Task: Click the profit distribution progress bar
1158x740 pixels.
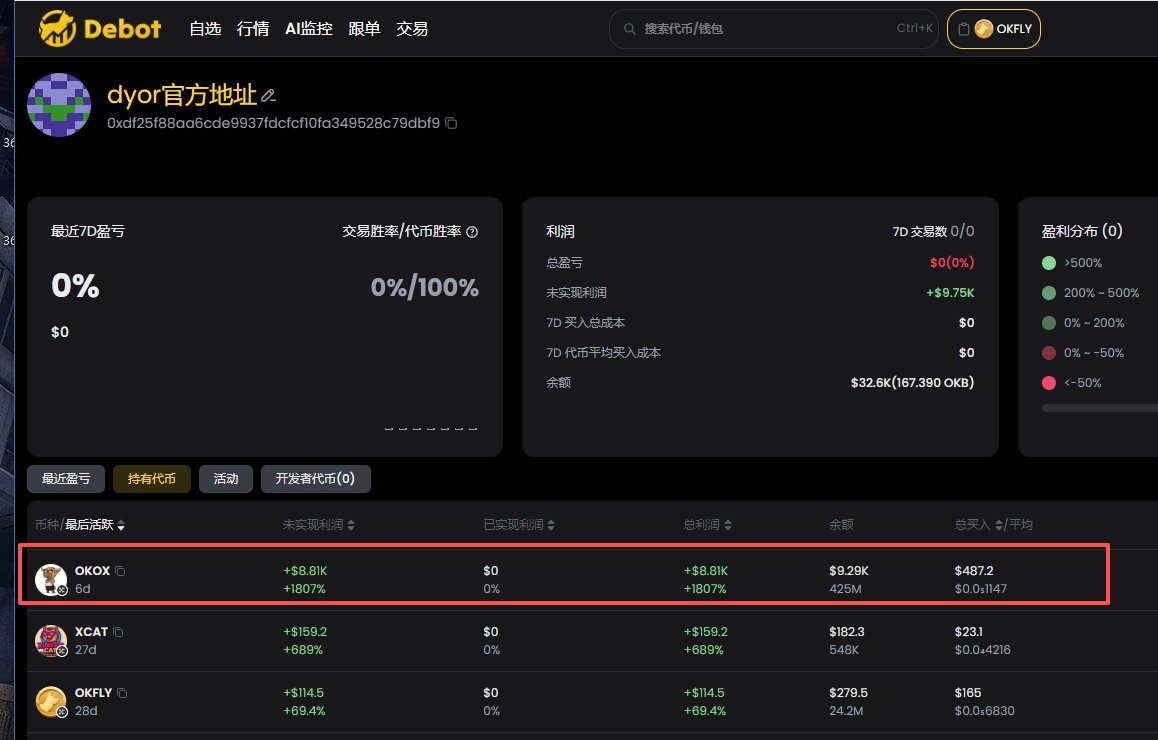Action: point(1100,408)
